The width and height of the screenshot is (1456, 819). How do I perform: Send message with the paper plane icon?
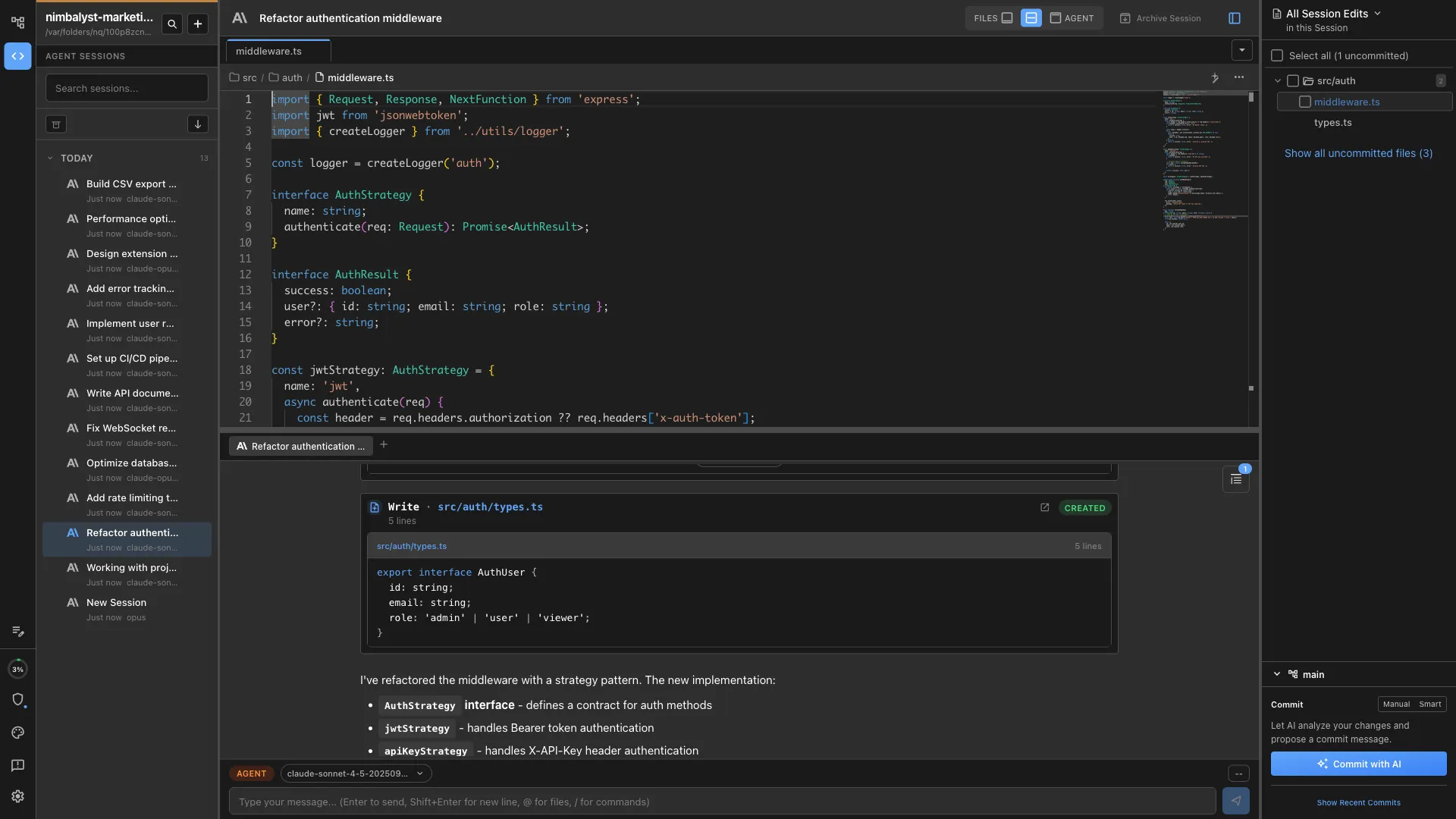[1236, 801]
